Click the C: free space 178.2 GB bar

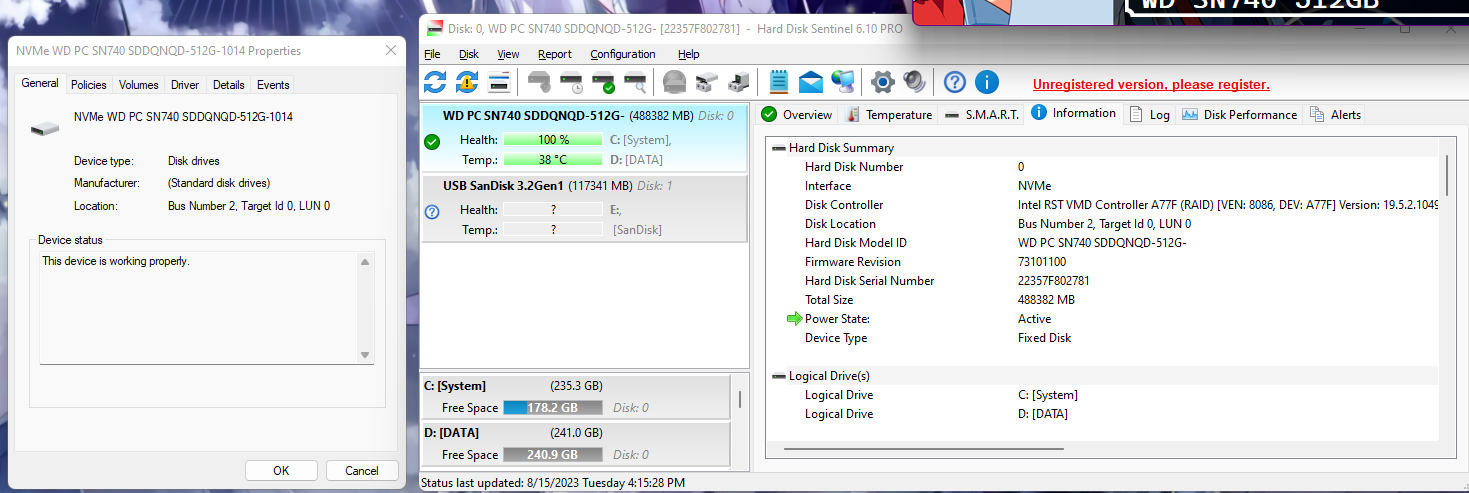pos(553,408)
